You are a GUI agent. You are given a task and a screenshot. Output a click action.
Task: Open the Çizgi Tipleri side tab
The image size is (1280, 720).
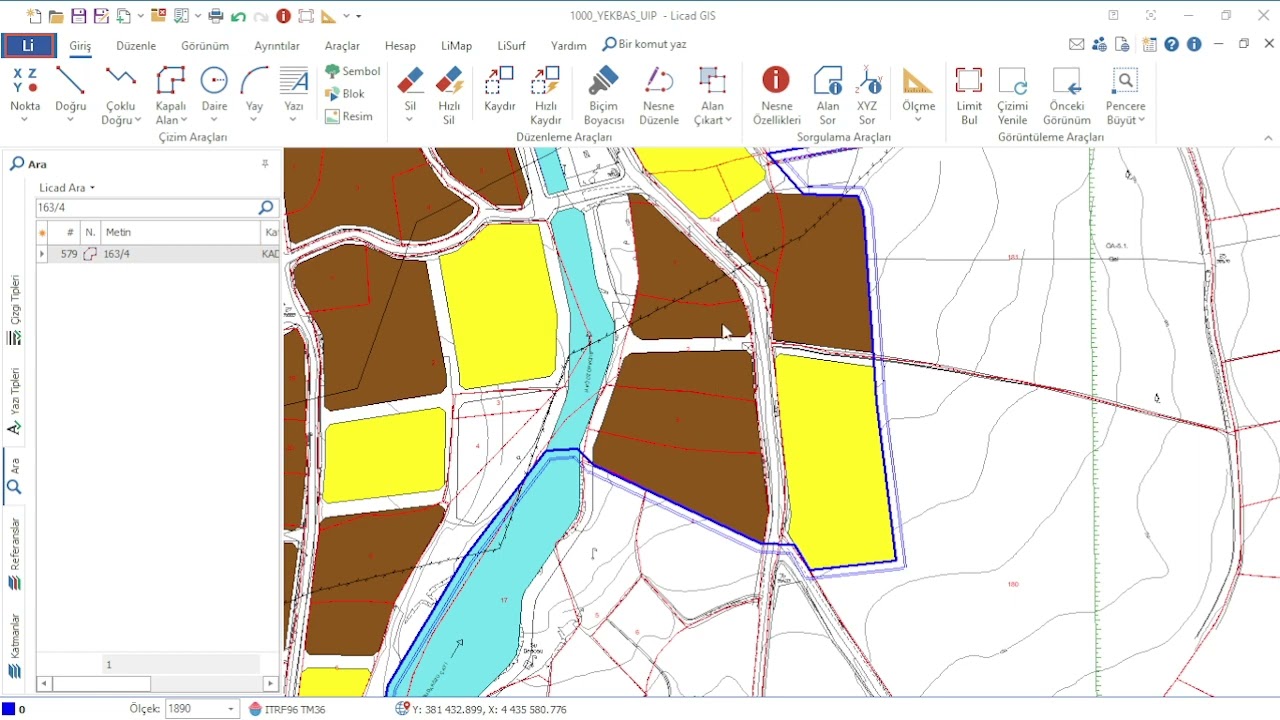pos(15,310)
